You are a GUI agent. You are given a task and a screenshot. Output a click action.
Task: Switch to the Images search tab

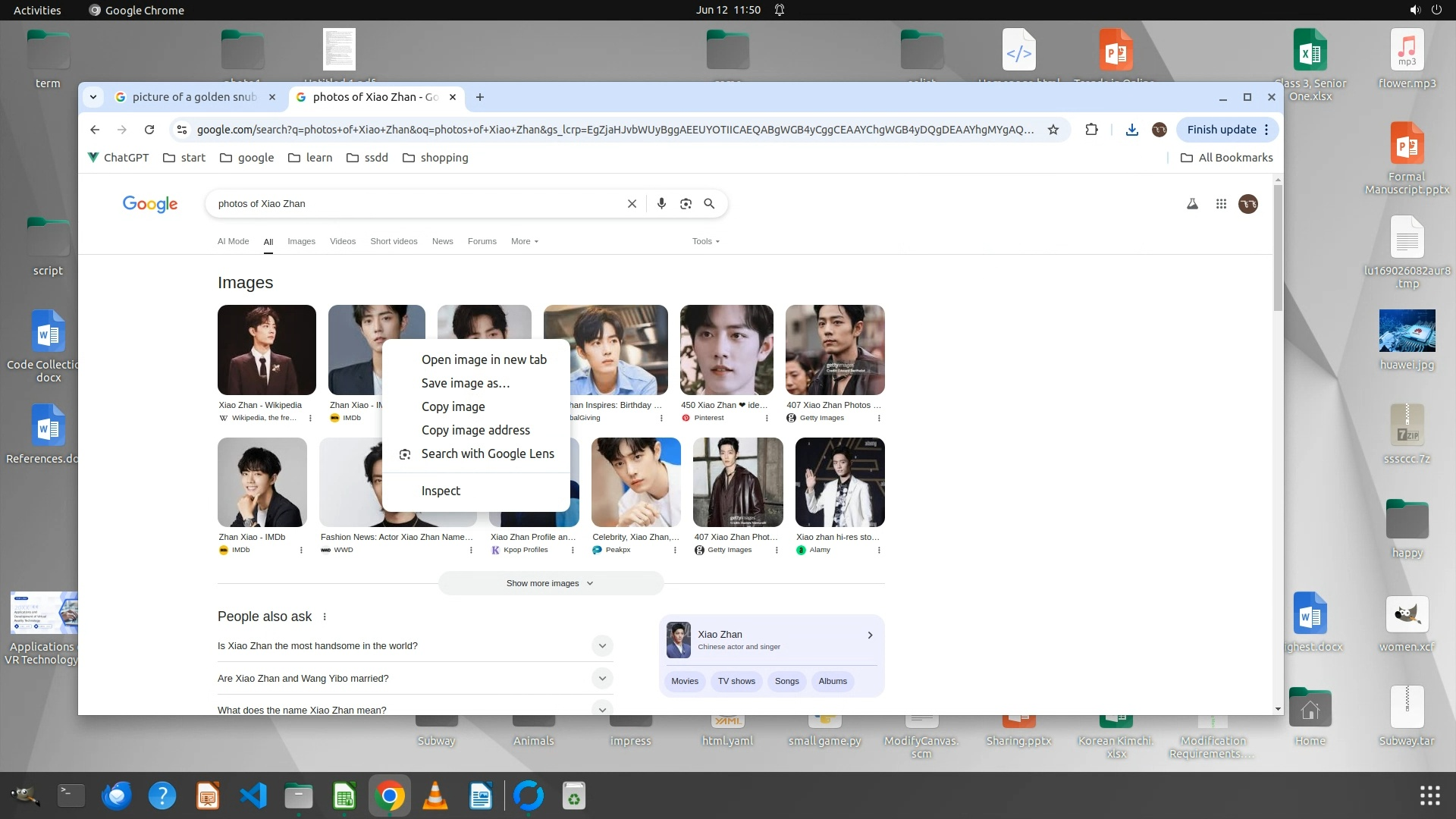coord(301,241)
